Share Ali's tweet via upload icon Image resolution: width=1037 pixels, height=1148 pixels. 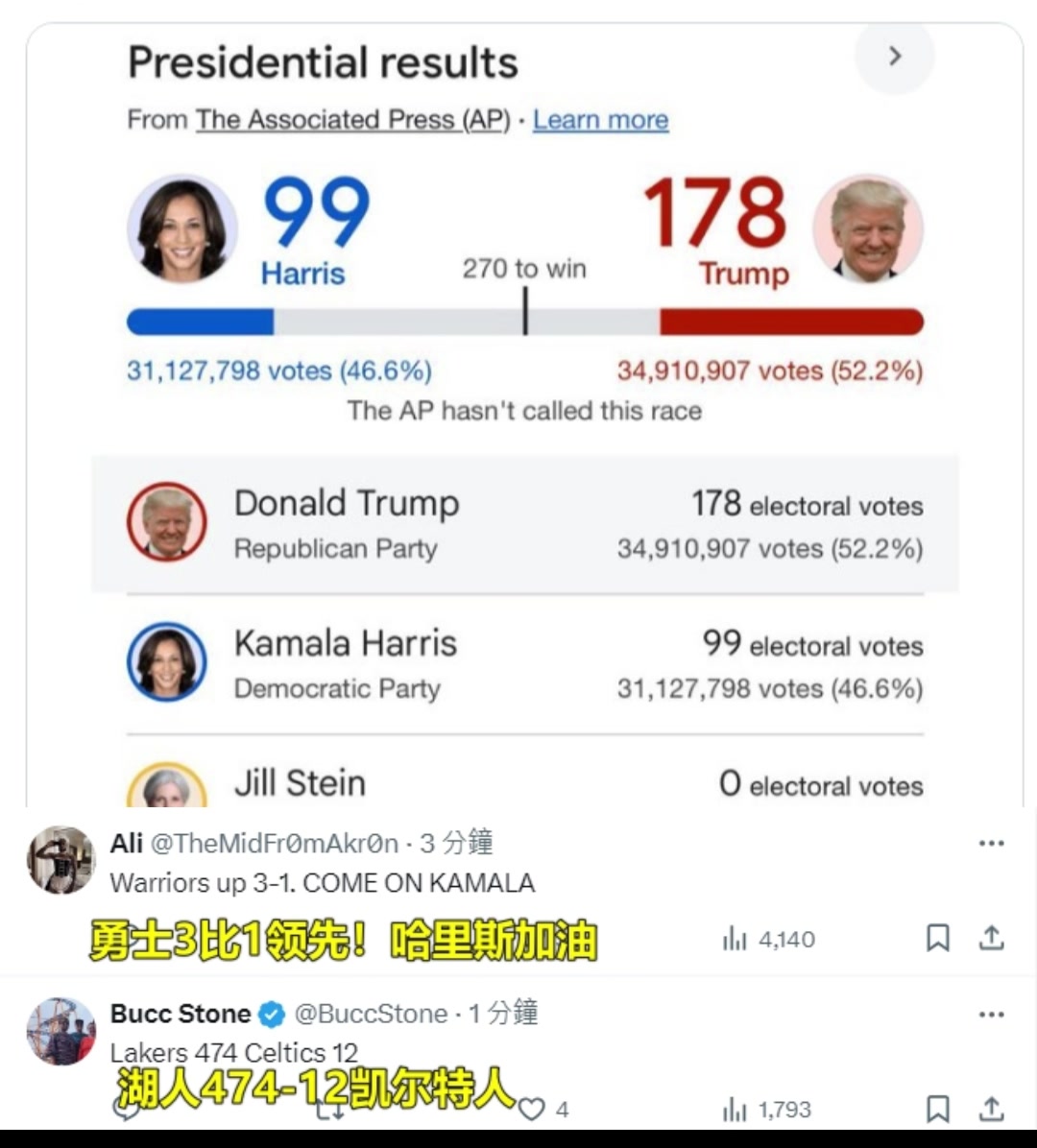click(x=992, y=937)
